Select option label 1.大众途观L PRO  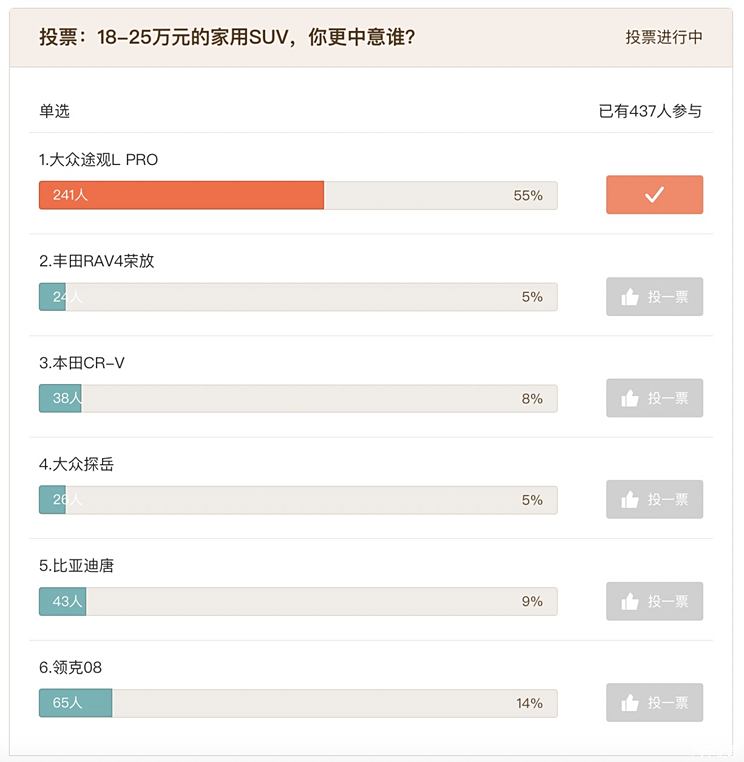(98, 159)
